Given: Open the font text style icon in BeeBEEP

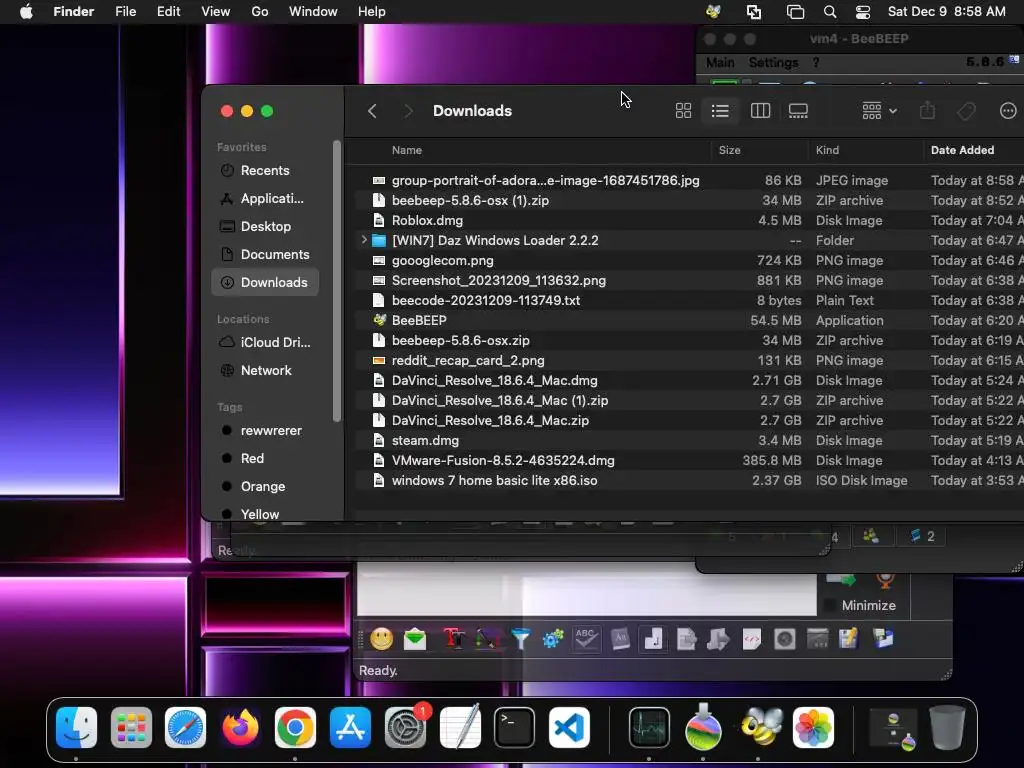Looking at the screenshot, I should (454, 639).
